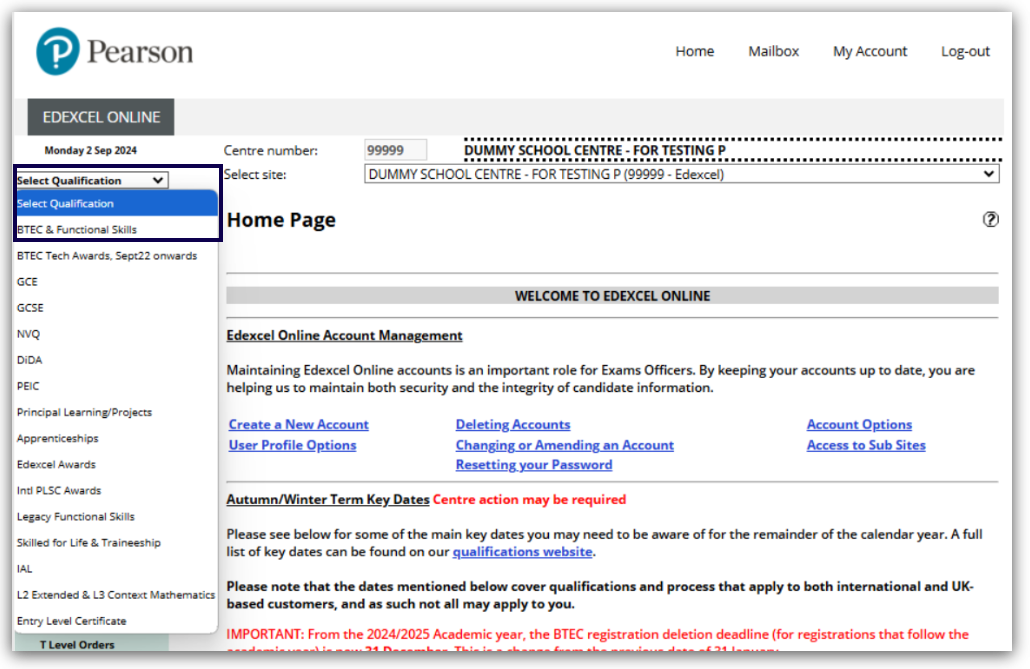Choose the highlighted Select Qualification option
This screenshot has width=1030, height=669.
(x=117, y=204)
